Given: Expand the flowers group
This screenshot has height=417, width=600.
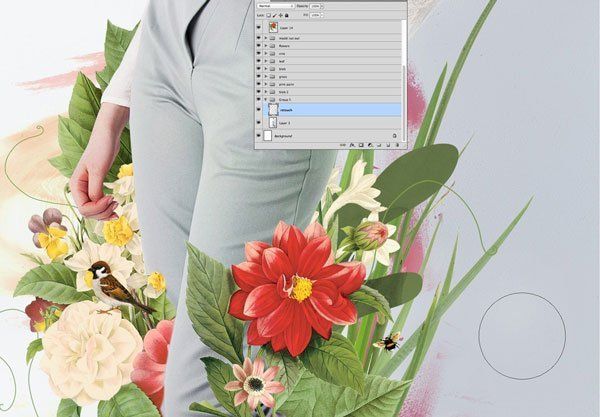Looking at the screenshot, I should (266, 46).
